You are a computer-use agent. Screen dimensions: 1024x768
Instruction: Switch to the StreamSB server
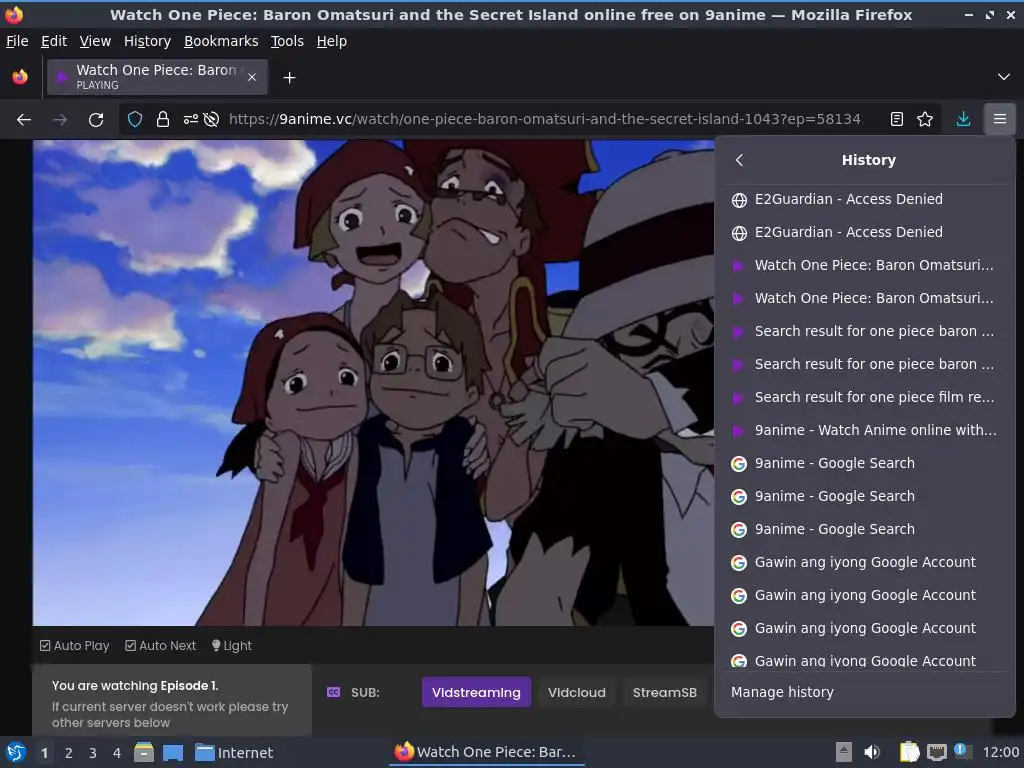point(665,692)
